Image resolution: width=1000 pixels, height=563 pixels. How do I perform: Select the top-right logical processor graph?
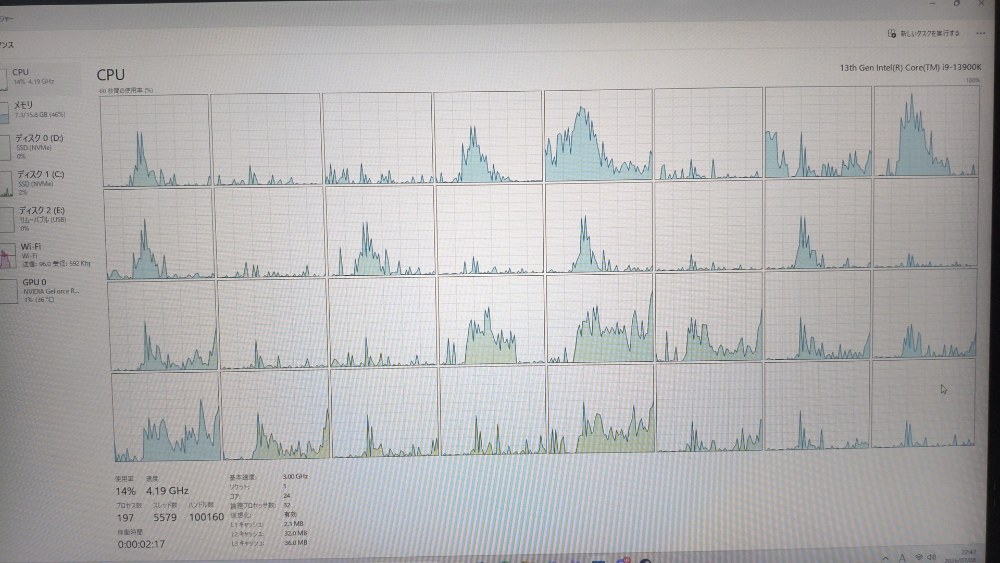click(926, 131)
